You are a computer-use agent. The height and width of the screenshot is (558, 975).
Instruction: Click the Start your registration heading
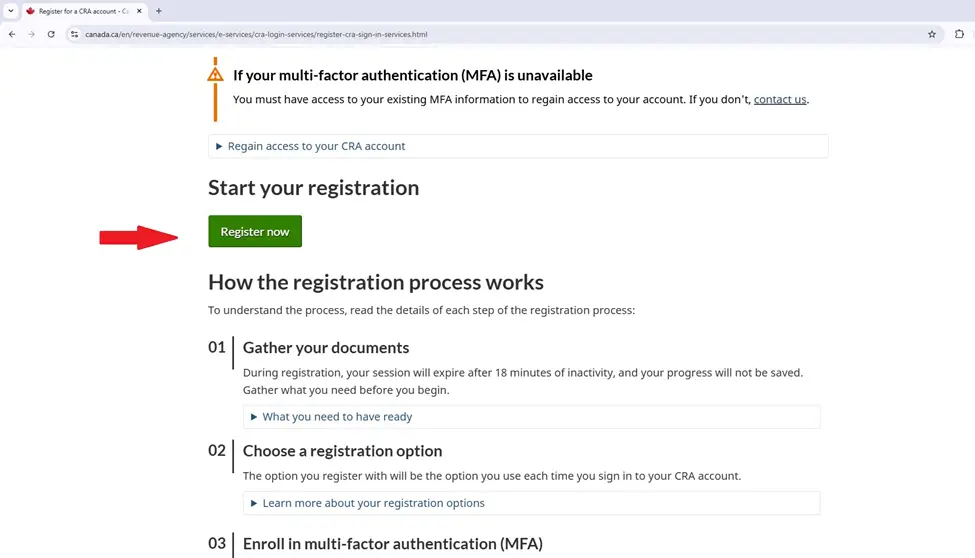tap(313, 188)
